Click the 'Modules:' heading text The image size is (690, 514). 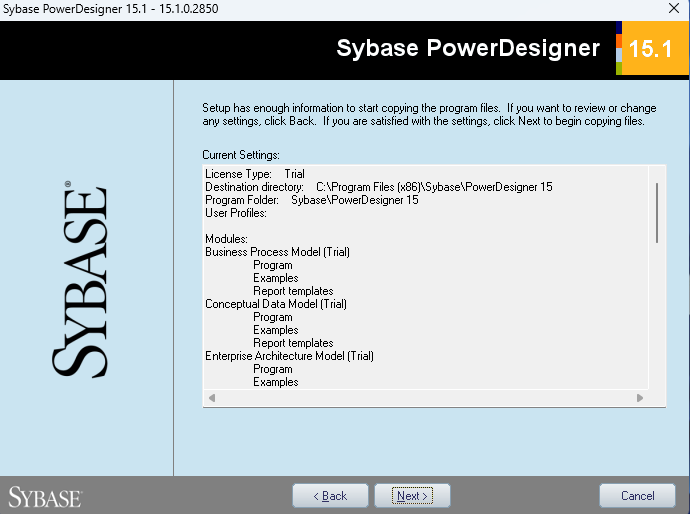(226, 239)
